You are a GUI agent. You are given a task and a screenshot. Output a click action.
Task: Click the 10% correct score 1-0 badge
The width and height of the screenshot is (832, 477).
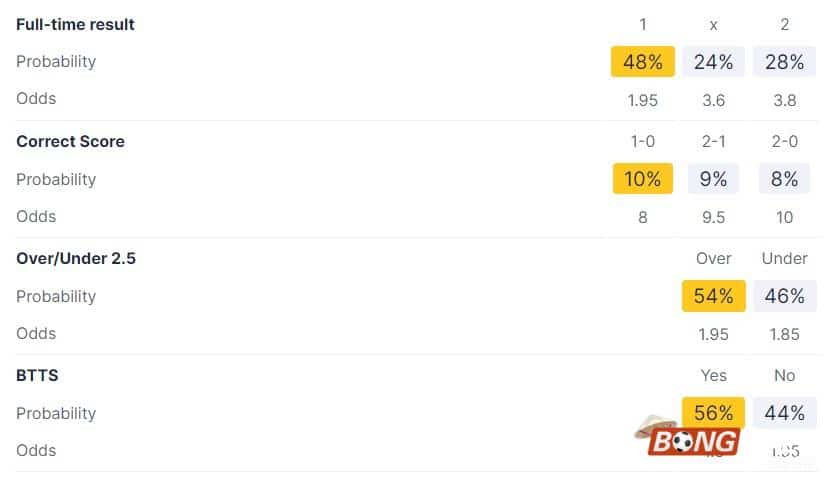[x=642, y=179]
